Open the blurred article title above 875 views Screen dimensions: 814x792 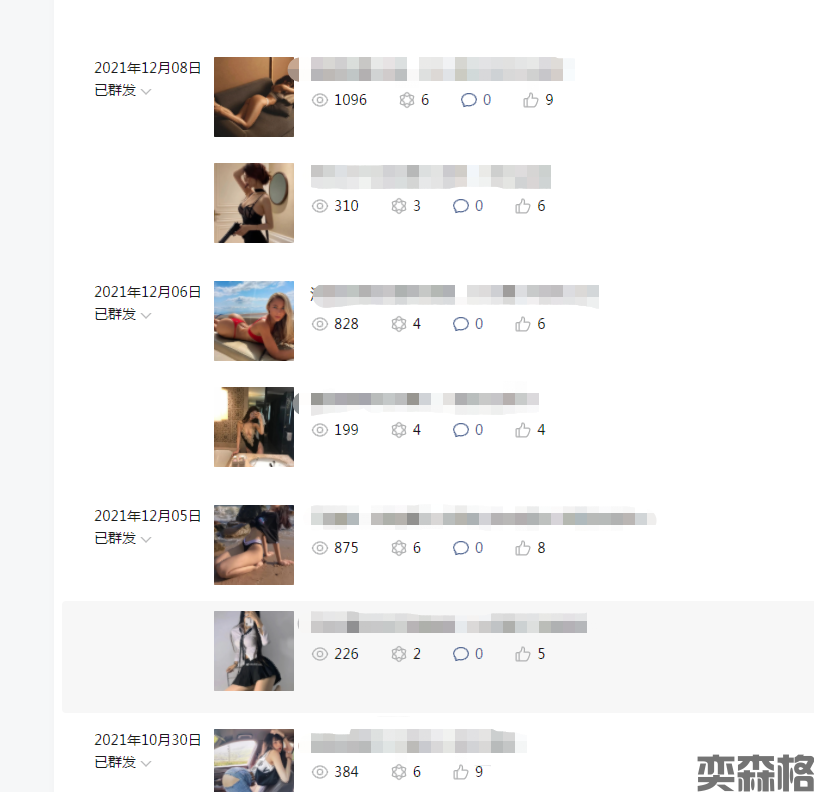[483, 518]
